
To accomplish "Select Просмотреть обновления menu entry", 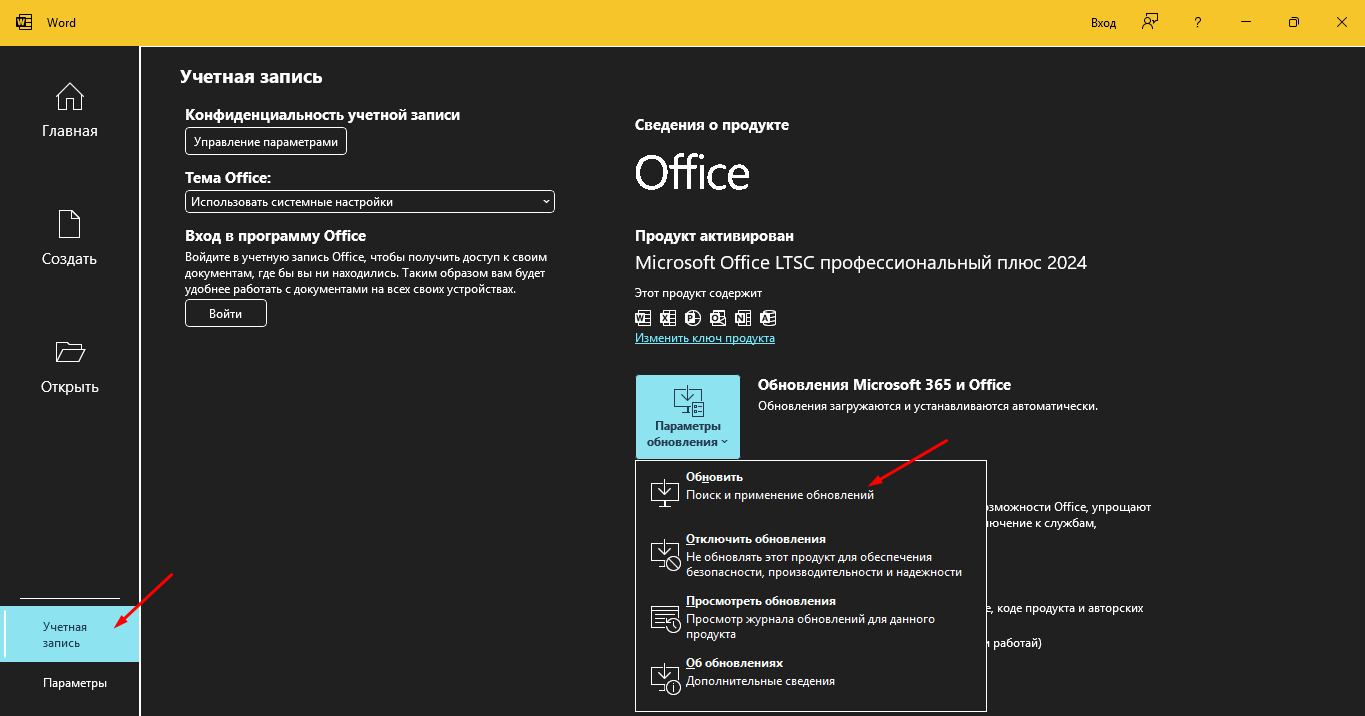I will (810, 617).
